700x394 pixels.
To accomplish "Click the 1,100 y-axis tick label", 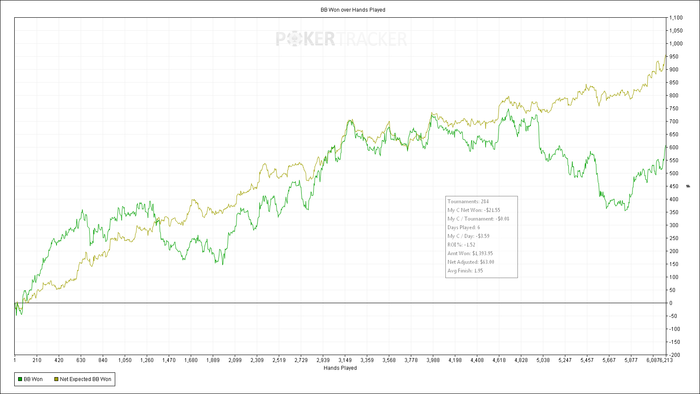I will pyautogui.click(x=676, y=18).
